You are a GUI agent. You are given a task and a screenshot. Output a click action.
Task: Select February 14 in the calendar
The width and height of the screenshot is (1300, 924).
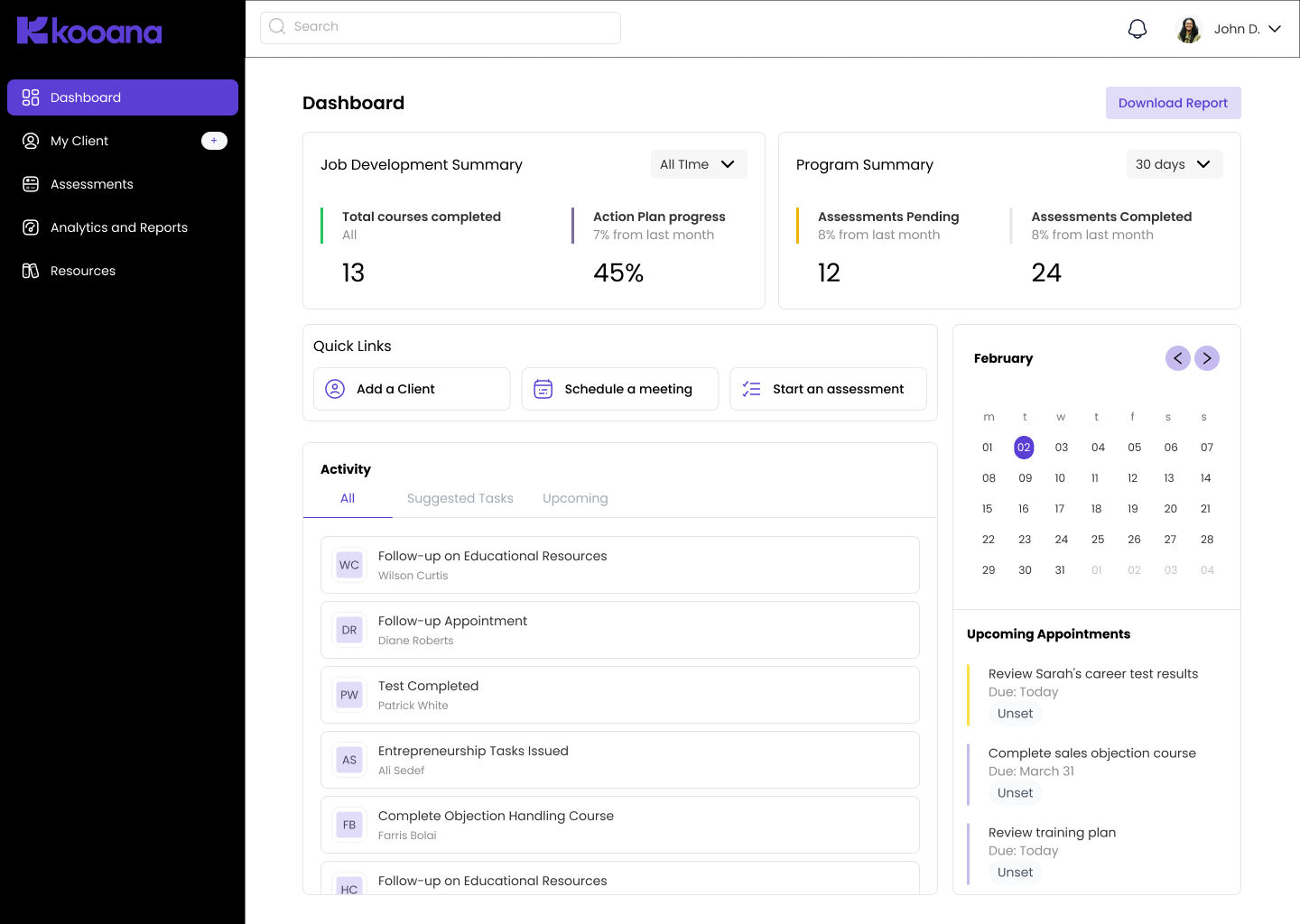click(x=1205, y=478)
